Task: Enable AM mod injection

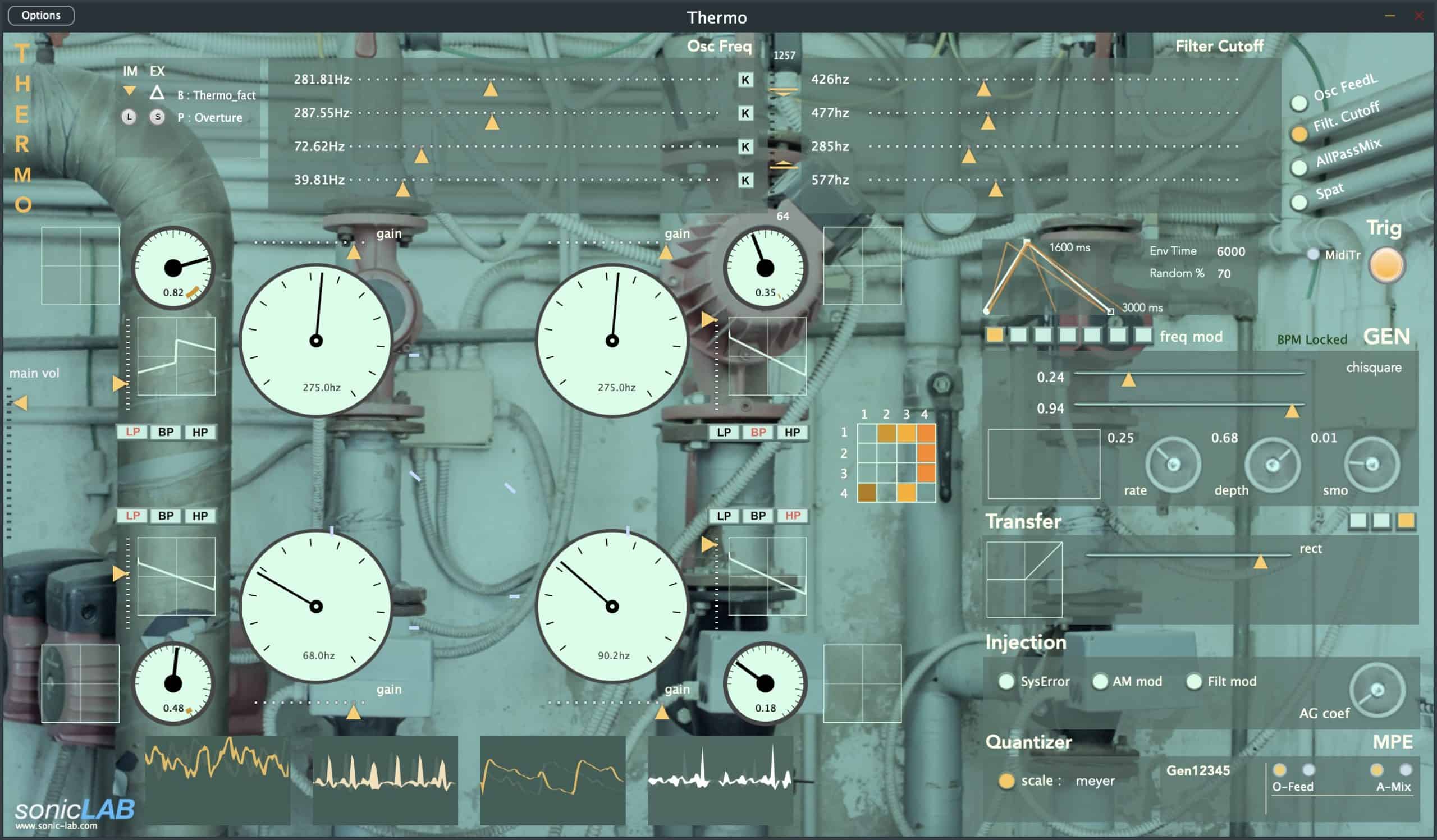Action: click(x=1100, y=682)
